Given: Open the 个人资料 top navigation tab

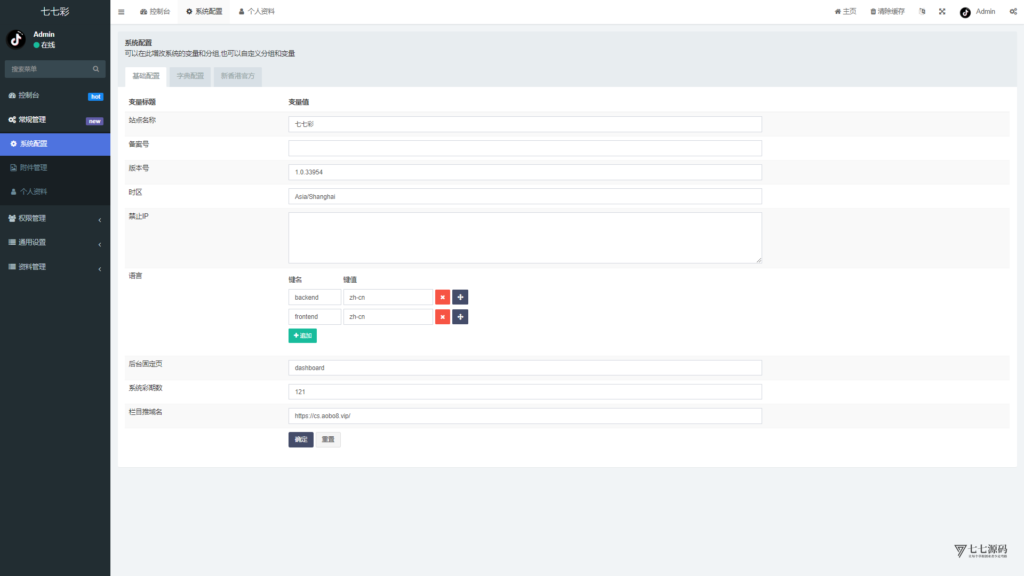Looking at the screenshot, I should pyautogui.click(x=257, y=12).
